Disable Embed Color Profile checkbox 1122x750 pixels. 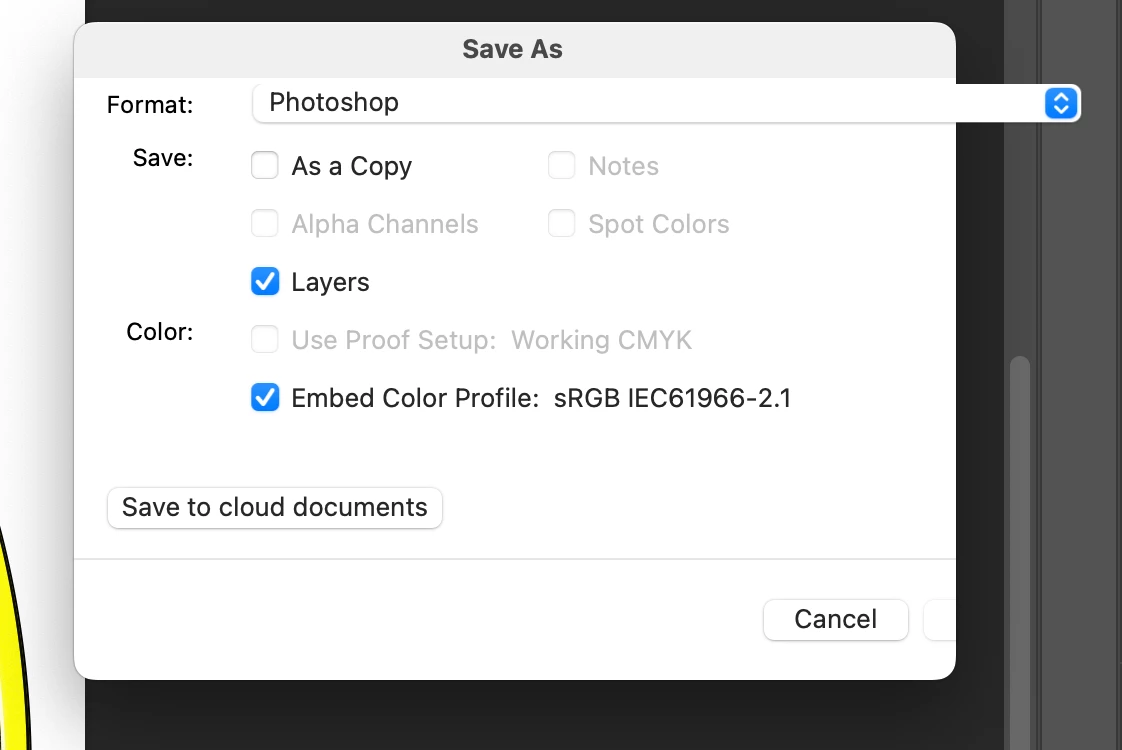[x=265, y=397]
